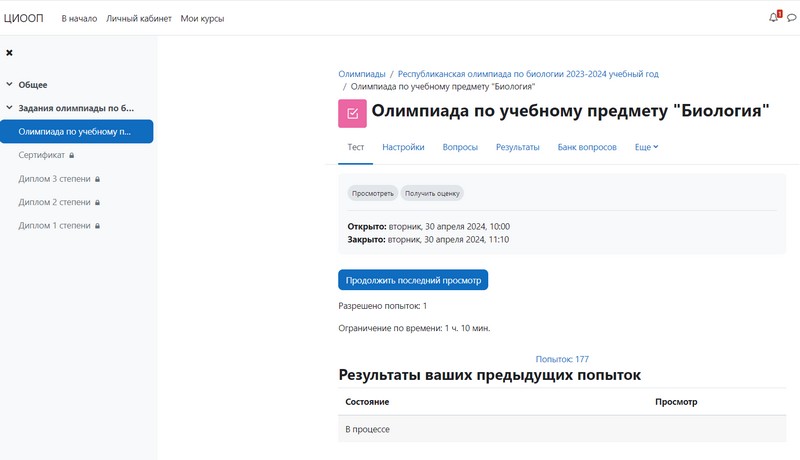The width and height of the screenshot is (800, 460).
Task: Click the pink quiz activity icon
Action: pos(352,113)
